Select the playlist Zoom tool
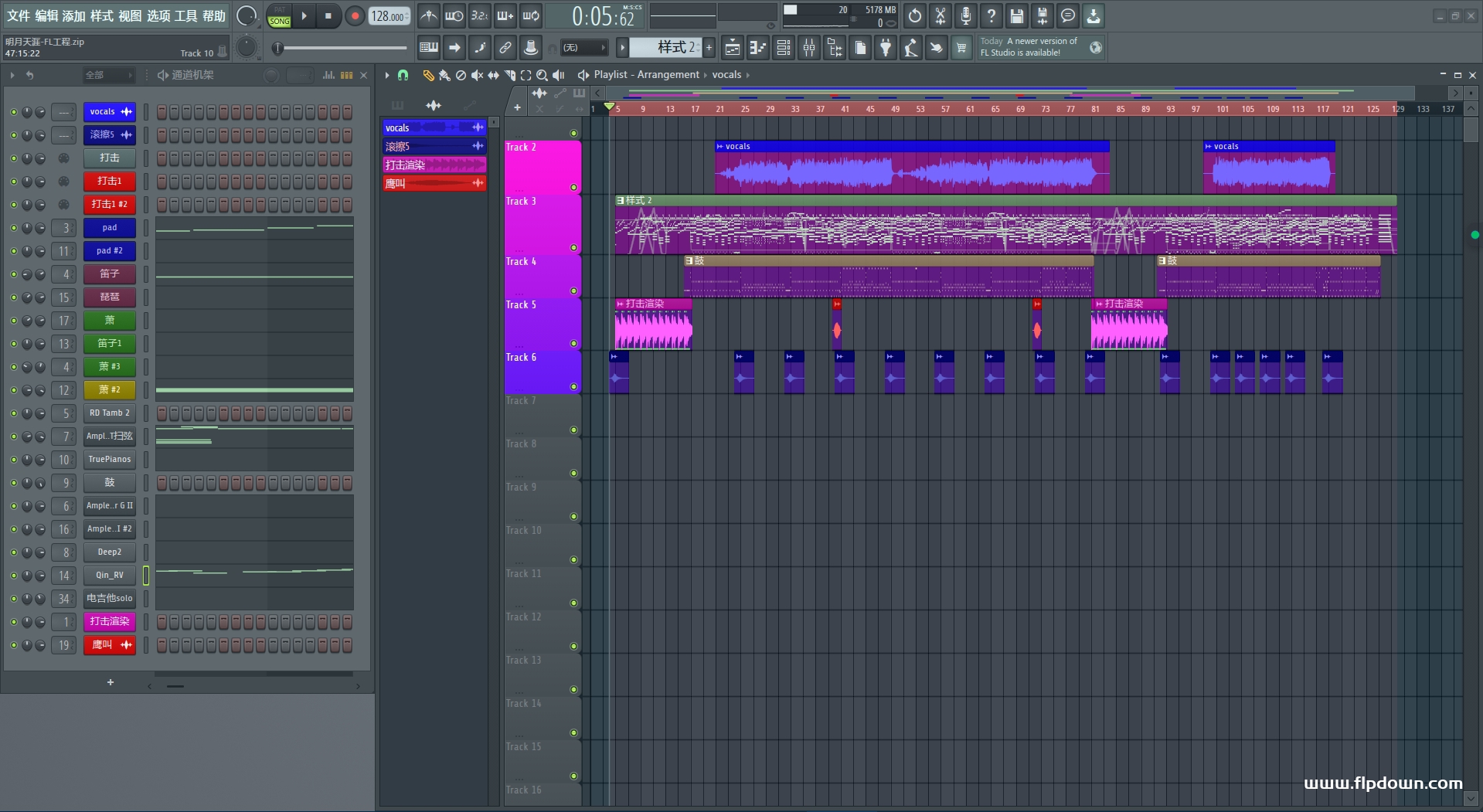 [x=543, y=75]
